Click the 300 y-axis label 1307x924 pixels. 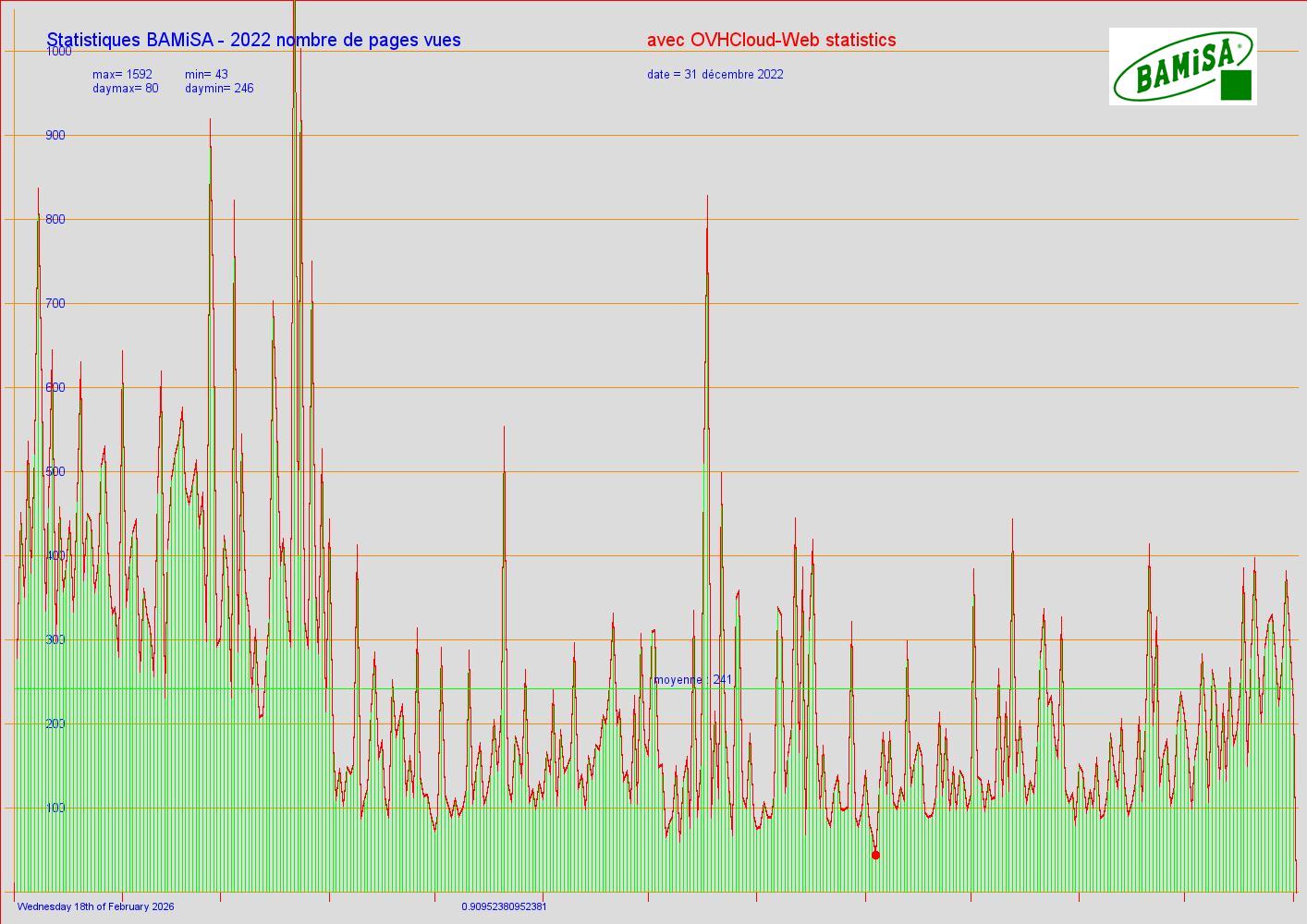point(55,639)
